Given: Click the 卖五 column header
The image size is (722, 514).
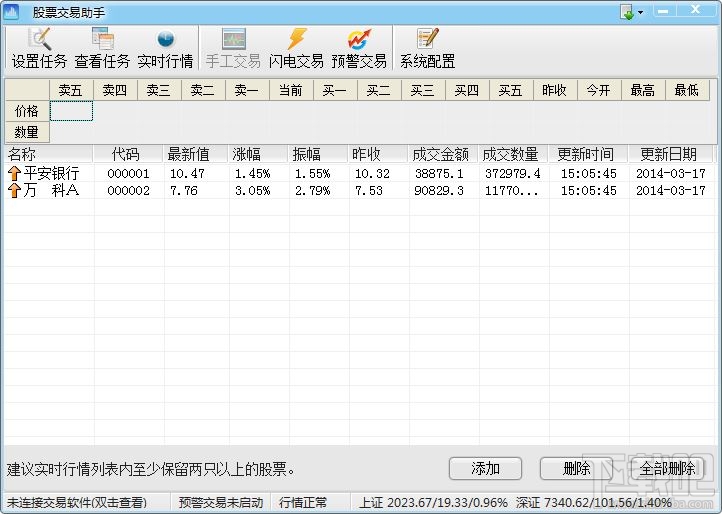Looking at the screenshot, I should click(71, 90).
